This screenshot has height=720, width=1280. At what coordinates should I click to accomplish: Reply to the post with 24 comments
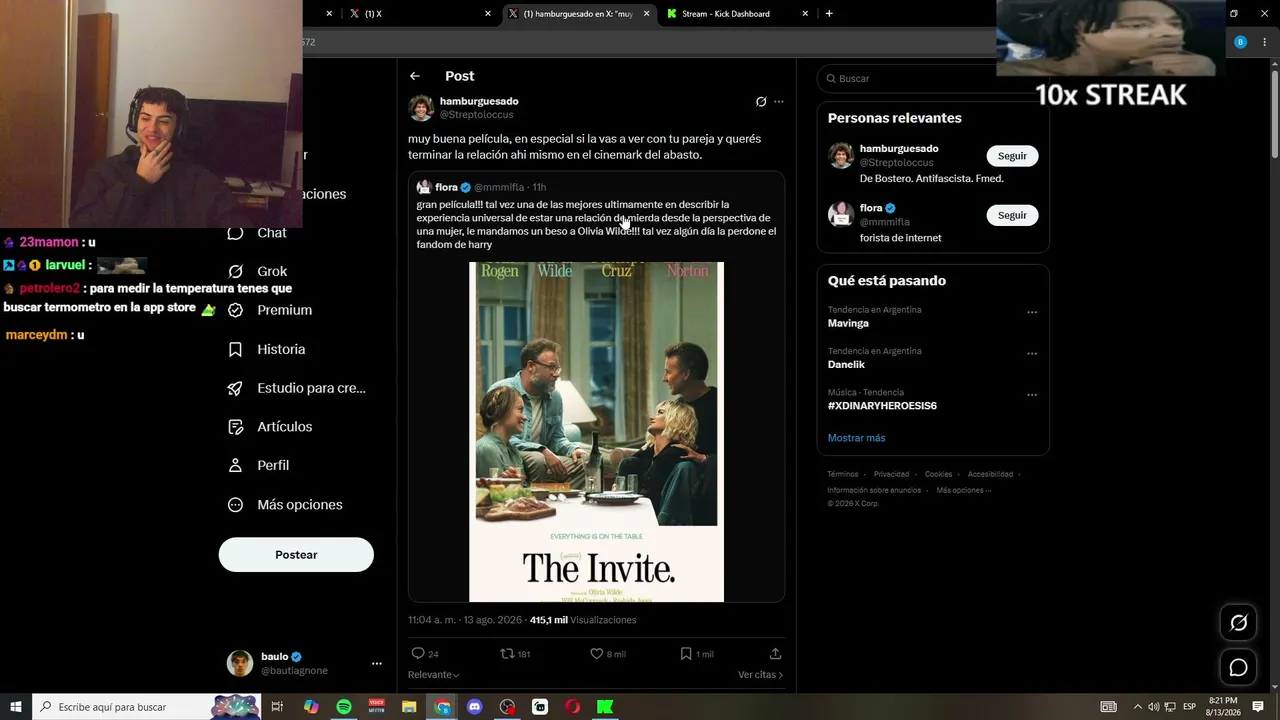(425, 654)
